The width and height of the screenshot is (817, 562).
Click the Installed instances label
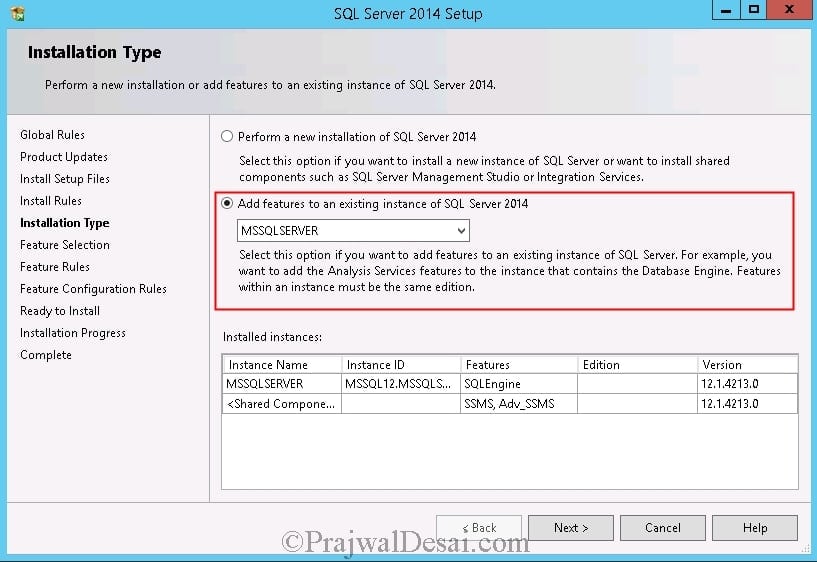pyautogui.click(x=272, y=337)
